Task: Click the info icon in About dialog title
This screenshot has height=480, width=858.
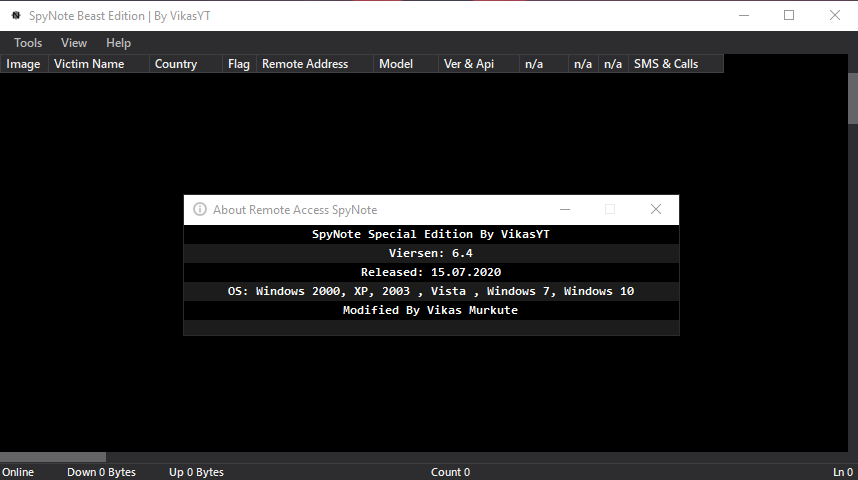Action: [x=200, y=210]
